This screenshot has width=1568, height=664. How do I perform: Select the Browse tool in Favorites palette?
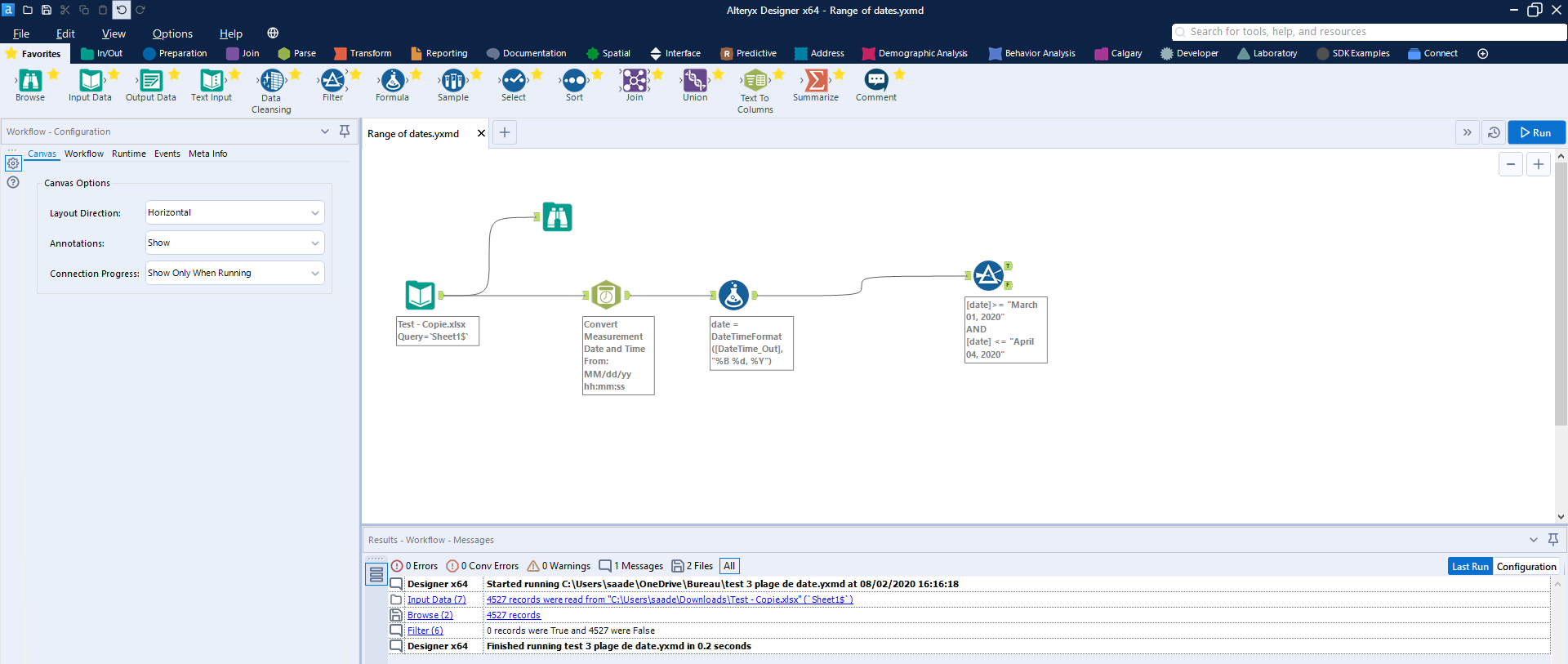coord(30,81)
